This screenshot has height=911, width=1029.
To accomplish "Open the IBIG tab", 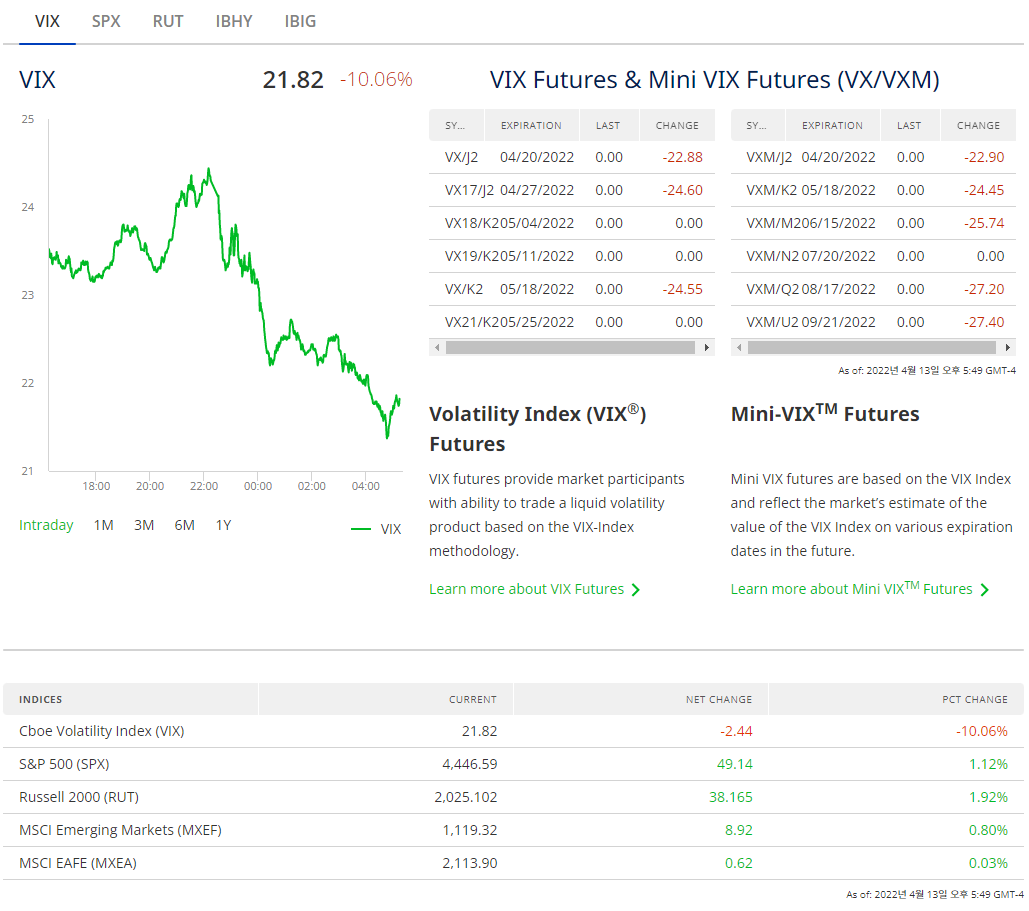I will (x=300, y=22).
